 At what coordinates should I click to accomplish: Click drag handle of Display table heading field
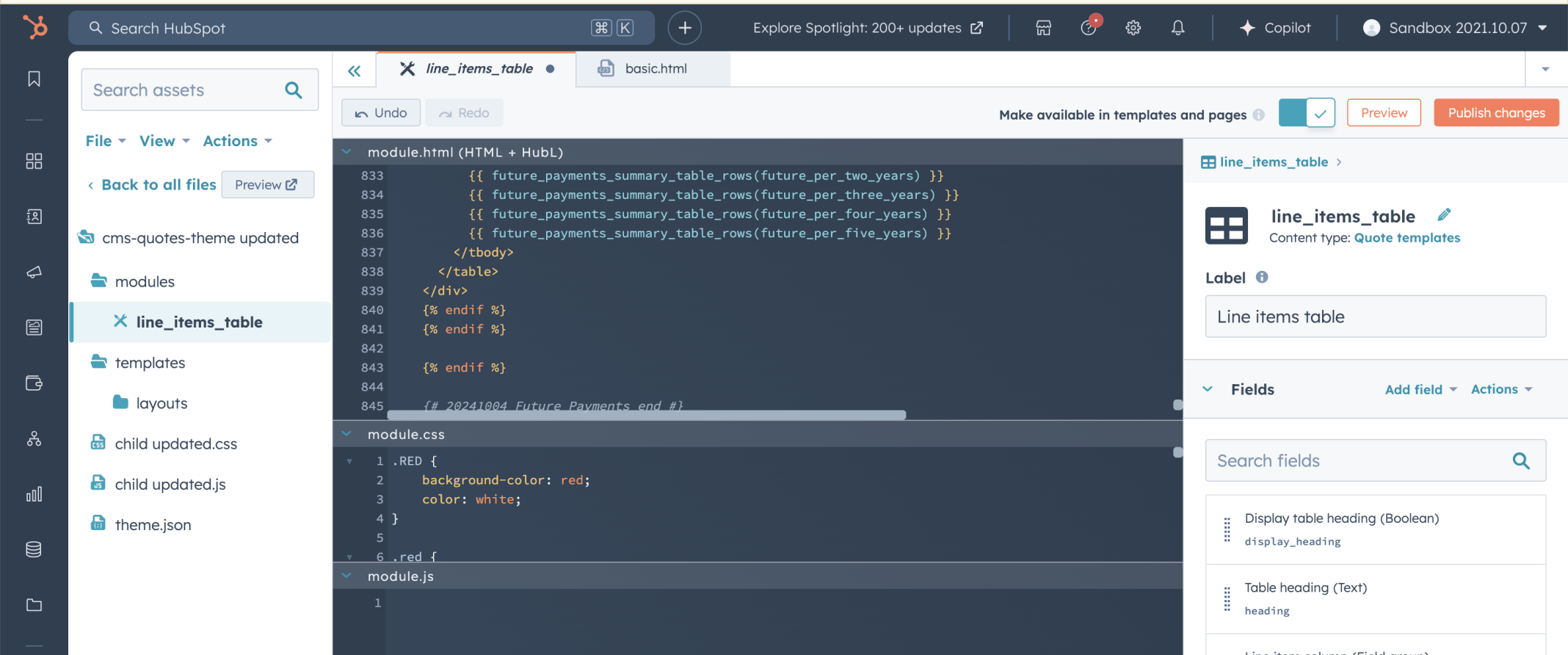[1227, 529]
